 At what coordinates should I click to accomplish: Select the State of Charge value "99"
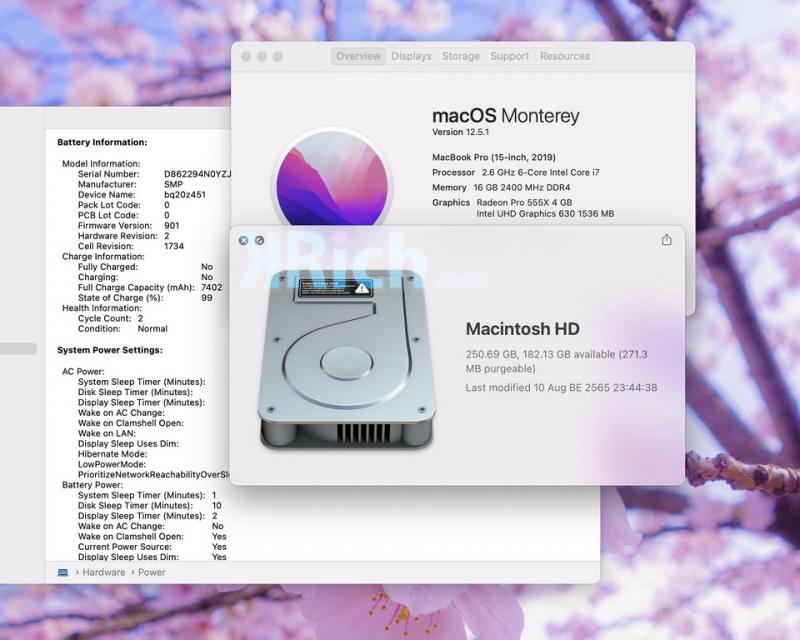point(207,298)
